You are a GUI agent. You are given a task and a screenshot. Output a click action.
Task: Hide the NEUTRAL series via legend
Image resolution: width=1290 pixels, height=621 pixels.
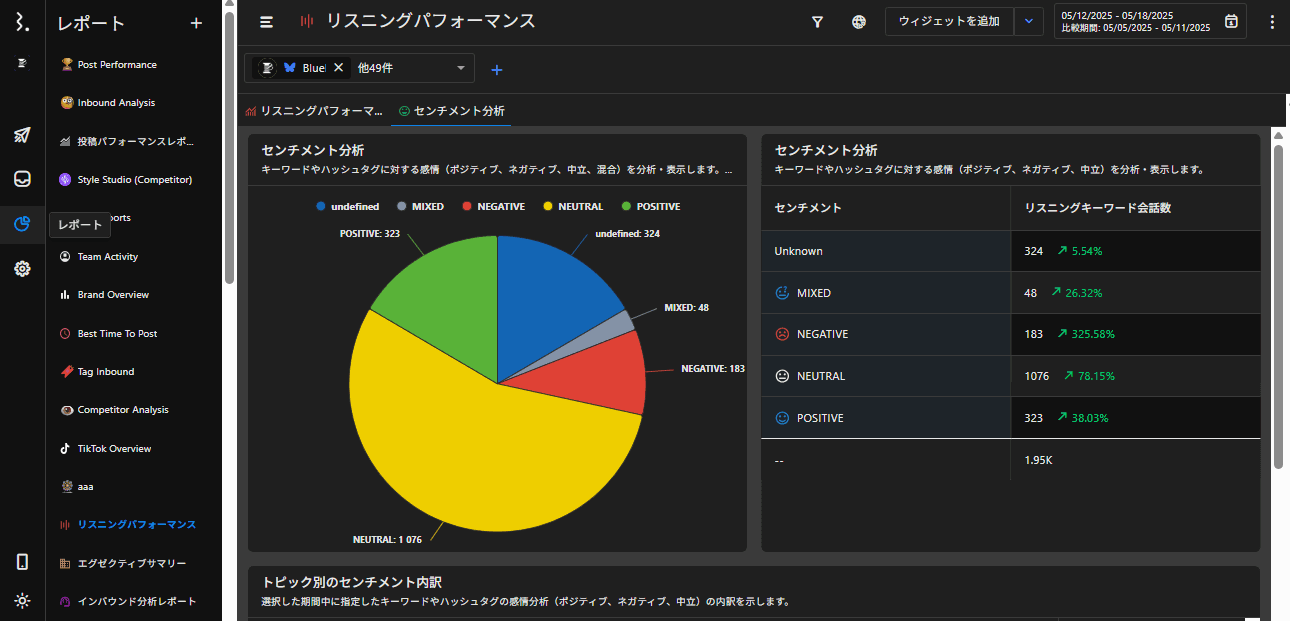(573, 207)
